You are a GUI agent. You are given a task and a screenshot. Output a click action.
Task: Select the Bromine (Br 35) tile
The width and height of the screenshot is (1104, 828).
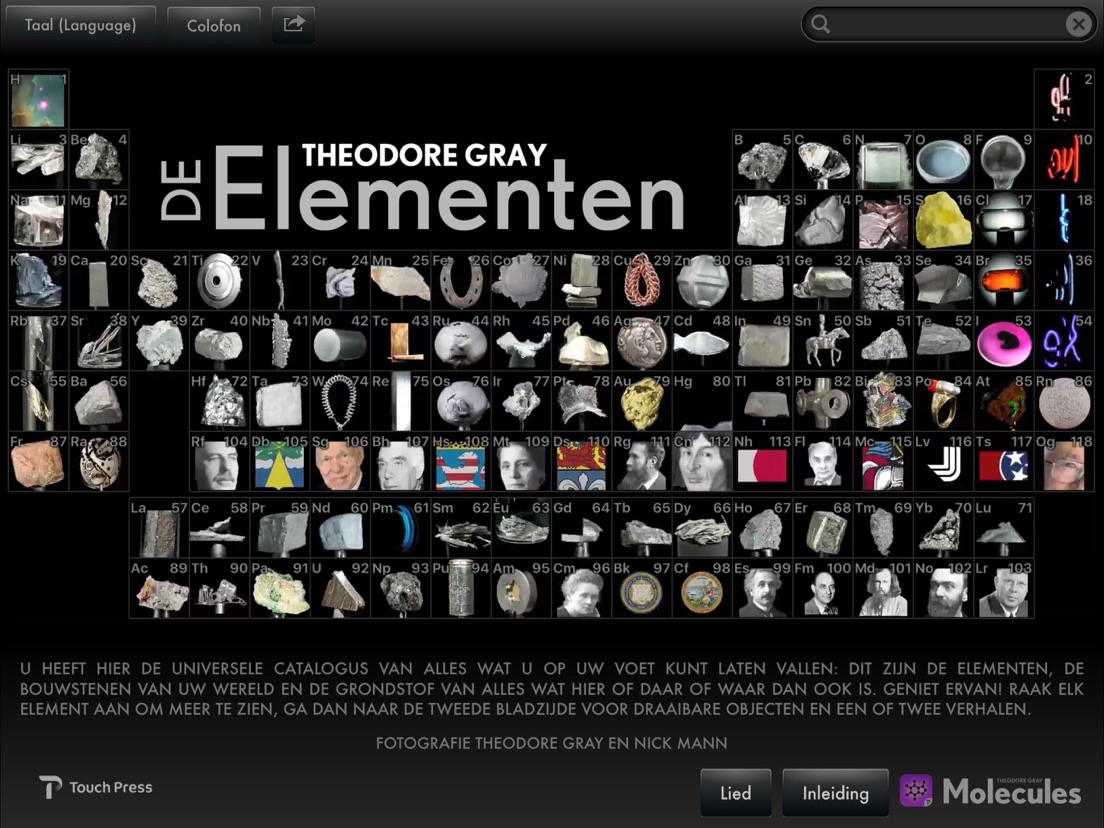pyautogui.click(x=1003, y=281)
